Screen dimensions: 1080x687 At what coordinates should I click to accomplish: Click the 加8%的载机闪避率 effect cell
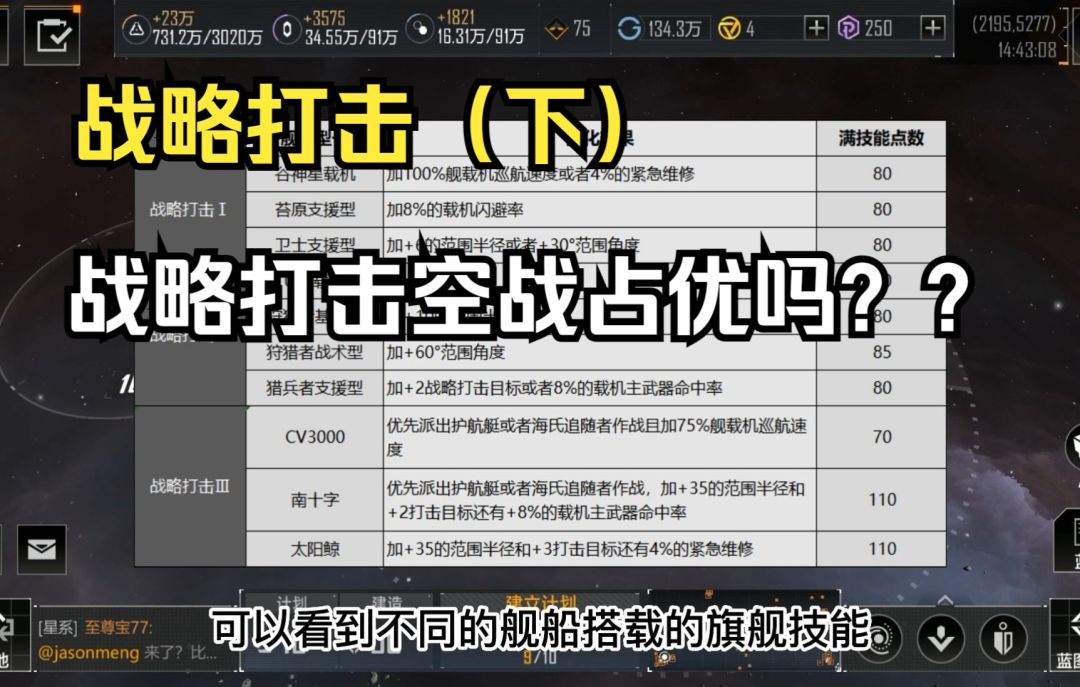pos(600,209)
